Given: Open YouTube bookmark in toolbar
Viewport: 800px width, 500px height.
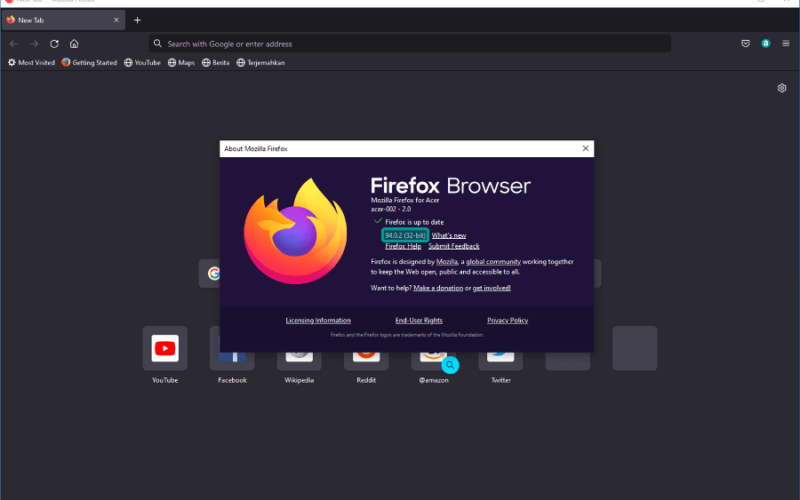Looking at the screenshot, I should [142, 63].
